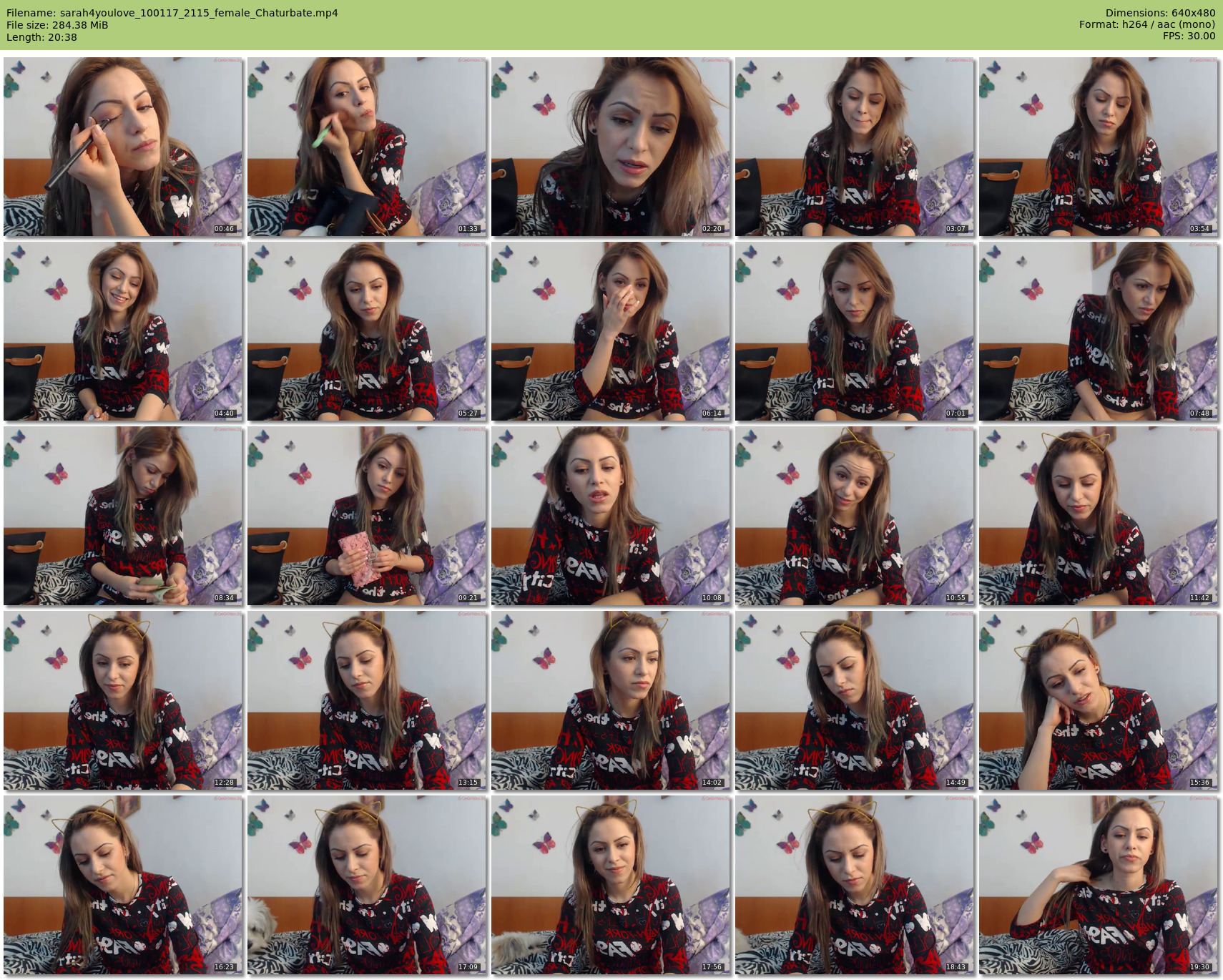Viewport: 1223px width, 980px height.
Task: Open the thumbnail labeled 04:40
Action: 123,331
